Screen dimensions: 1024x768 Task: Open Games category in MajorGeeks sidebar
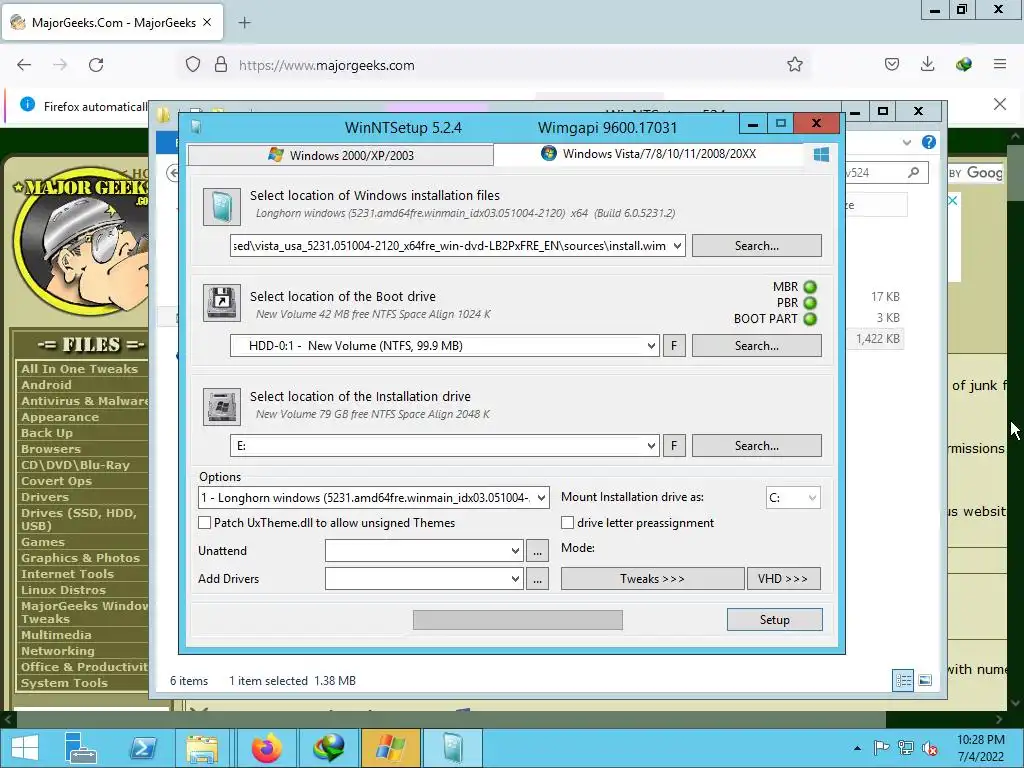pyautogui.click(x=42, y=542)
